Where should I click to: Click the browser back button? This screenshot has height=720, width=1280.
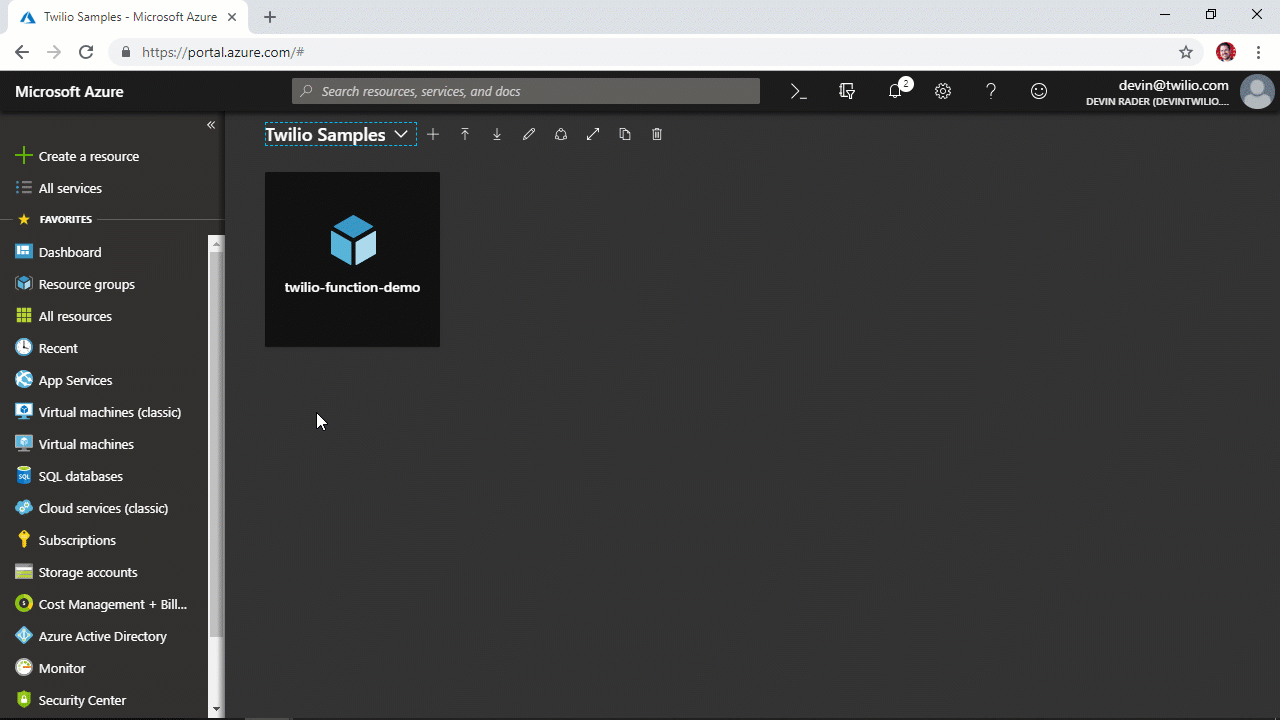coord(22,52)
